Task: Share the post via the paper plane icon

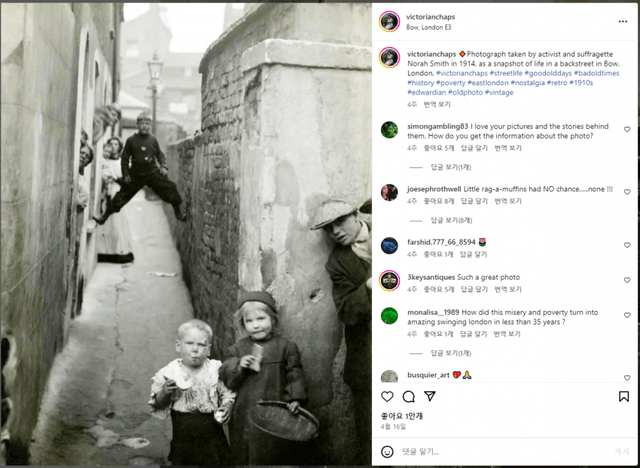Action: pos(430,396)
